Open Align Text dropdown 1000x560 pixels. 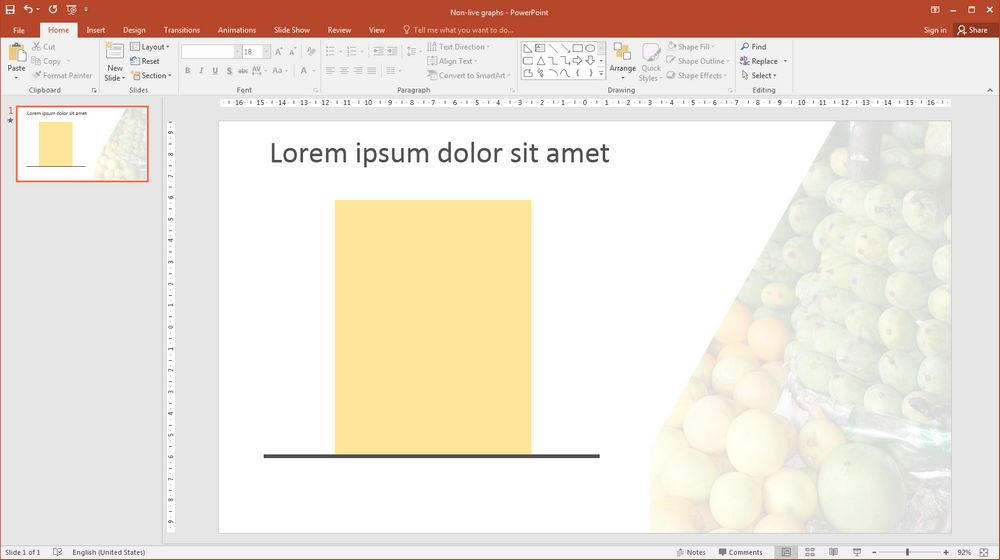point(452,61)
